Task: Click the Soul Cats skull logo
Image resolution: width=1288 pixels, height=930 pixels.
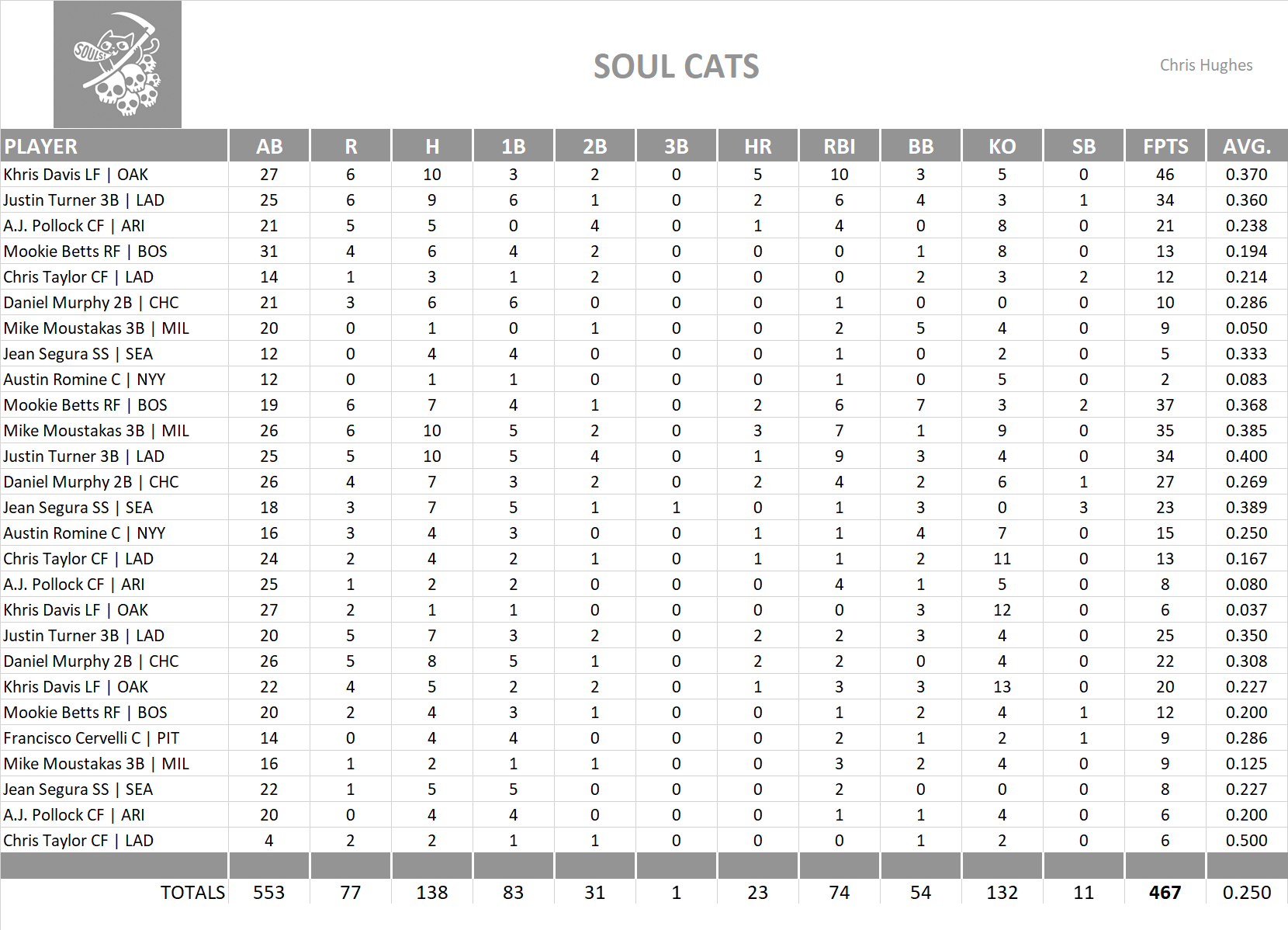Action: tap(117, 64)
